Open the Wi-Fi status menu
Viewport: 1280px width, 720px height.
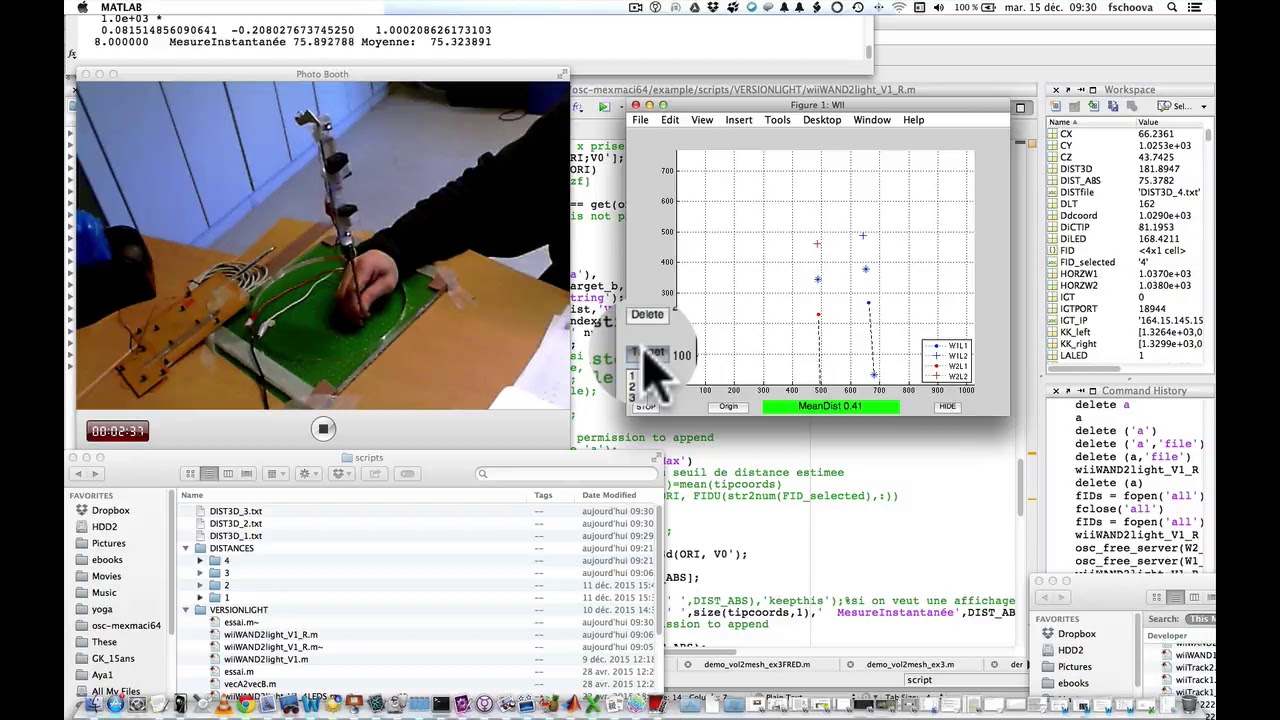(899, 7)
